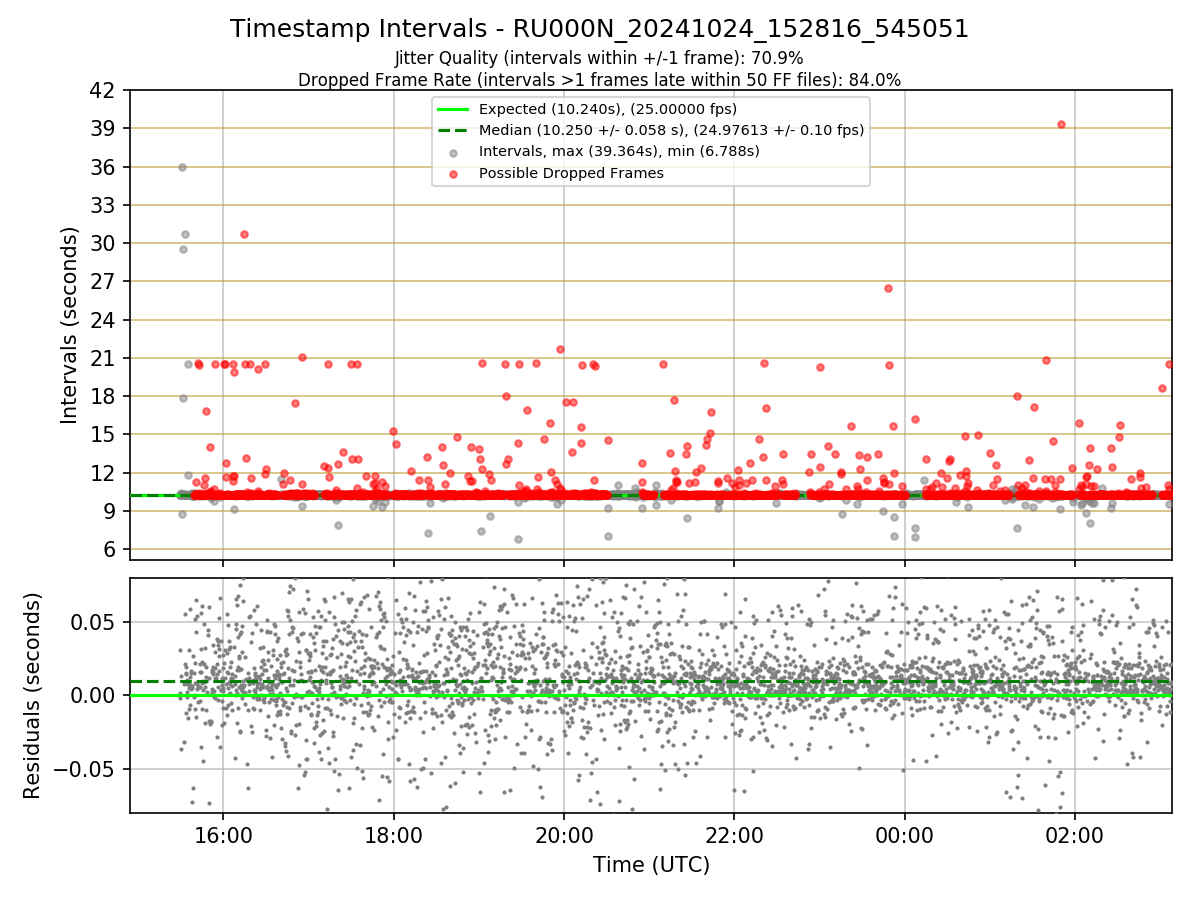Click the gray marker in the Intervals legend
Screen dimensions: 1200x900
tap(454, 153)
